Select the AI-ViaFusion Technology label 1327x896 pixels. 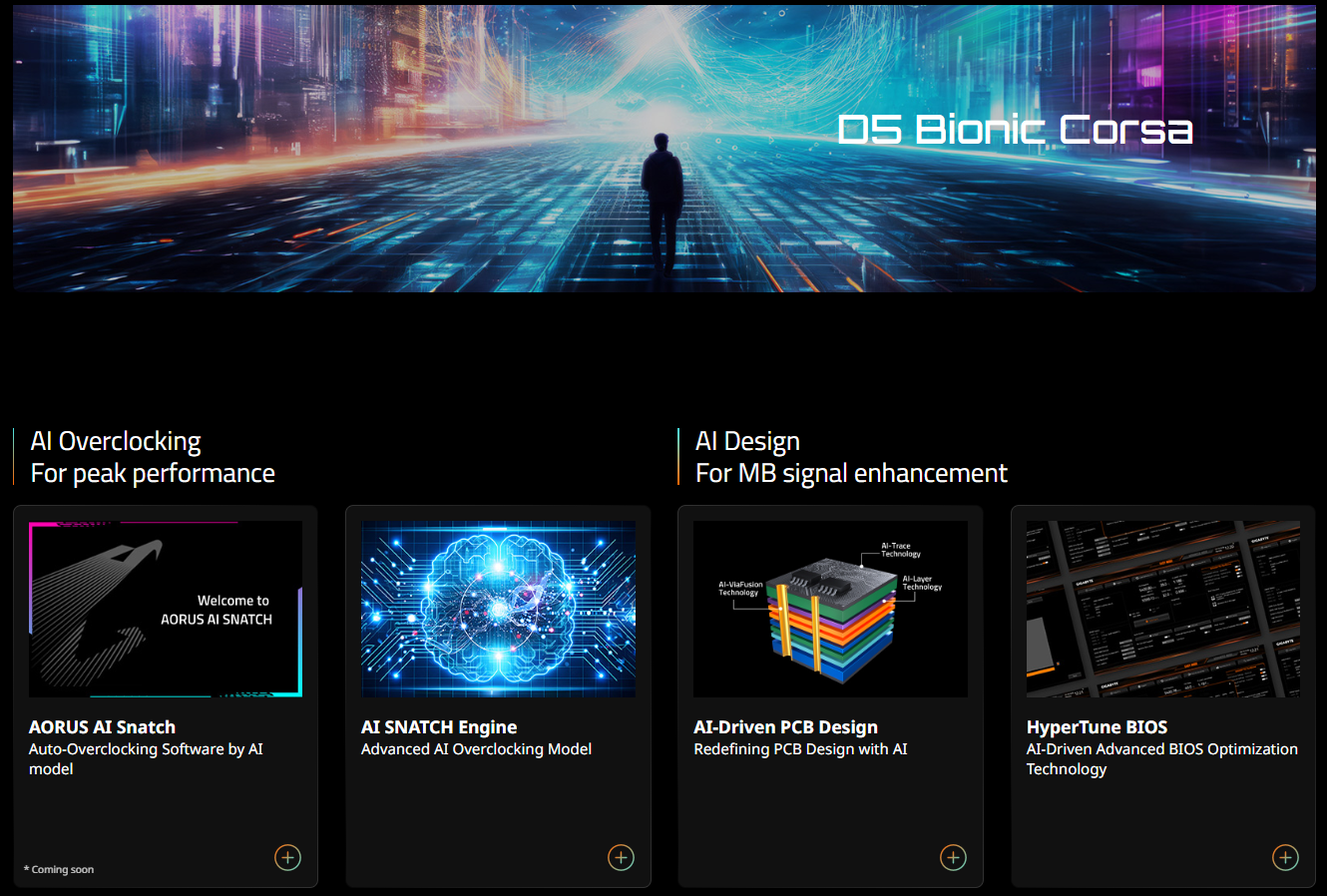[x=740, y=589]
